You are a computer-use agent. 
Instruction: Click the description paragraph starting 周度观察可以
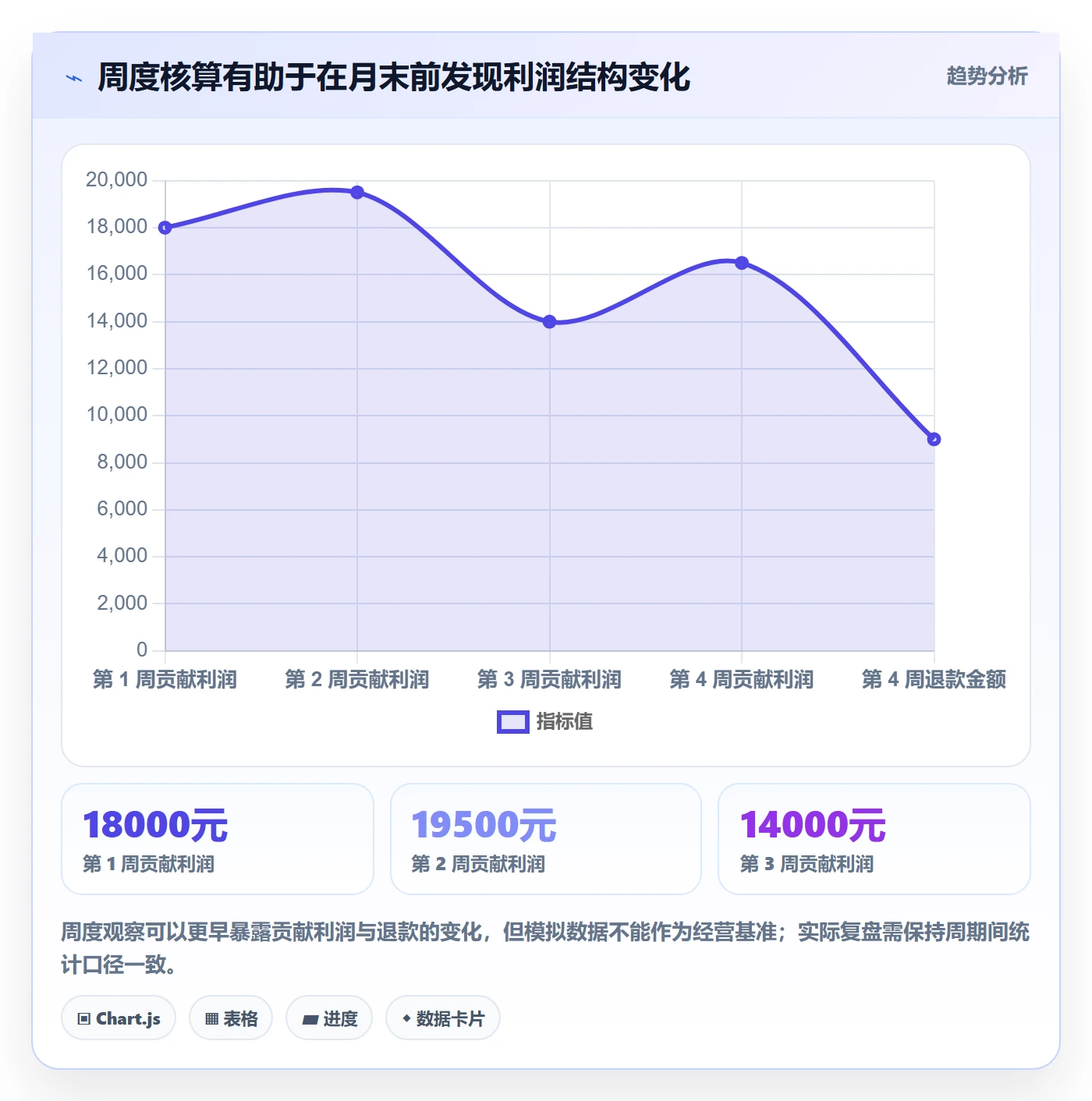(x=545, y=948)
